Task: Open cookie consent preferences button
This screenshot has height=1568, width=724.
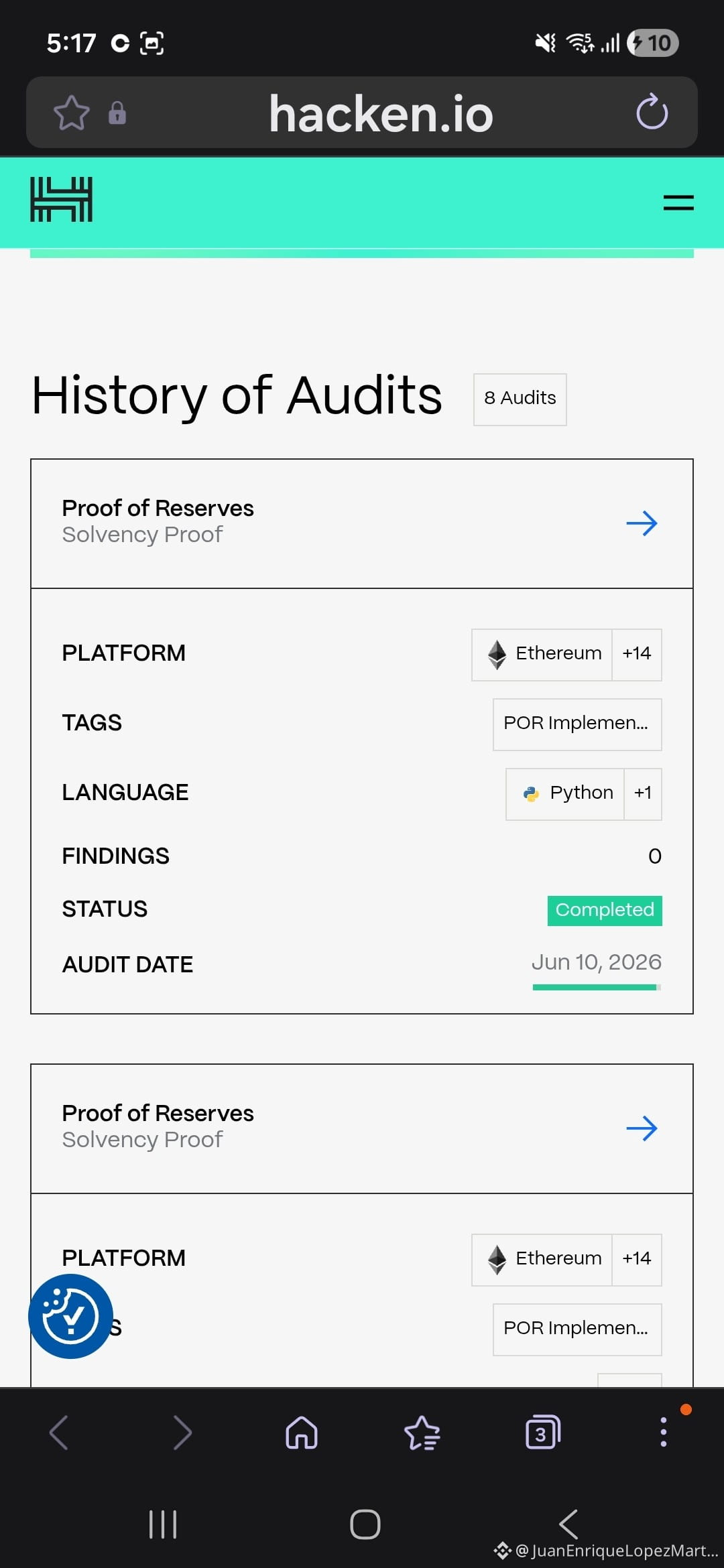Action: point(70,1316)
